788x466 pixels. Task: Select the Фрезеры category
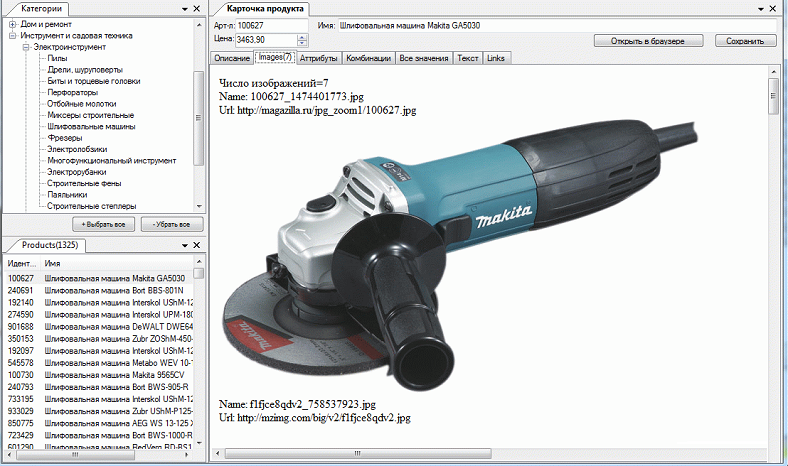coord(64,138)
